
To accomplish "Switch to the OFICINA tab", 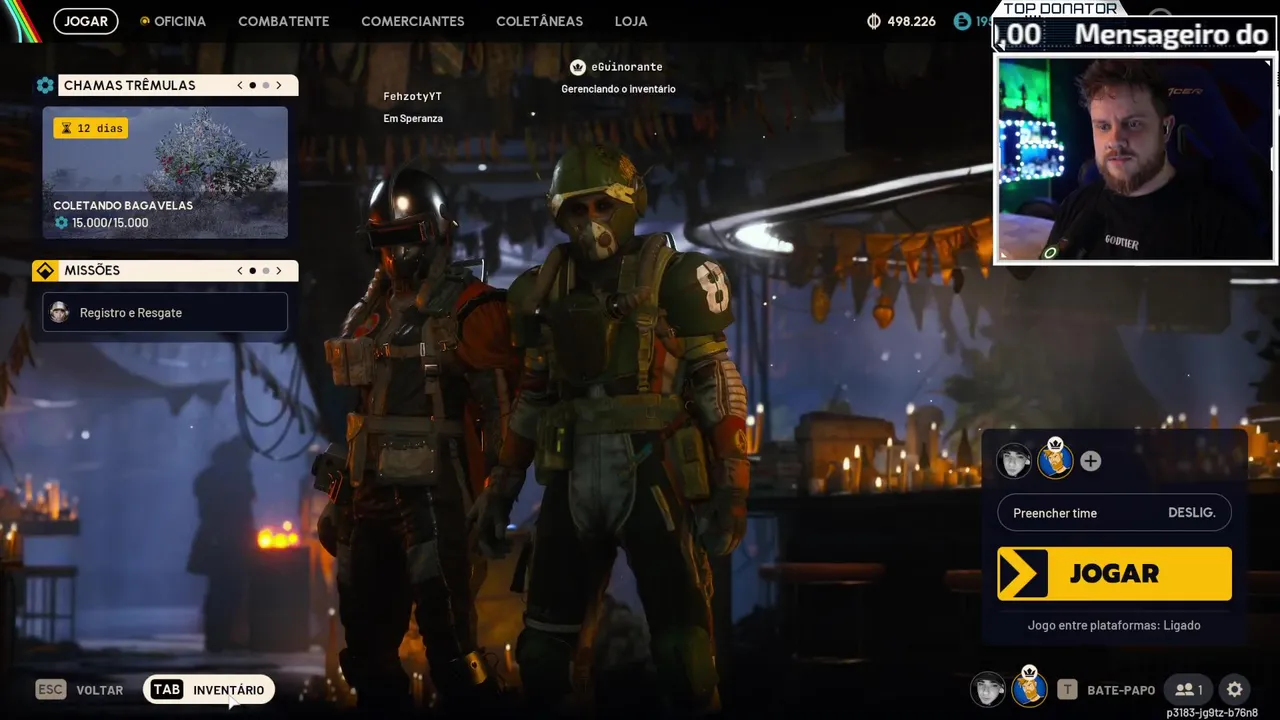I will tap(180, 21).
